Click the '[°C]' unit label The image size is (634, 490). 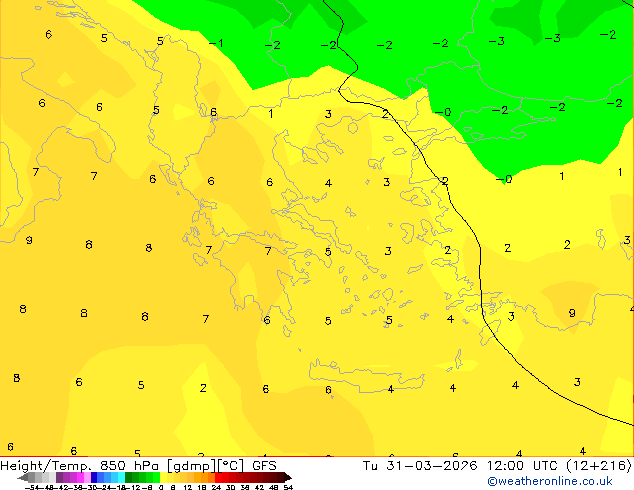(232, 466)
